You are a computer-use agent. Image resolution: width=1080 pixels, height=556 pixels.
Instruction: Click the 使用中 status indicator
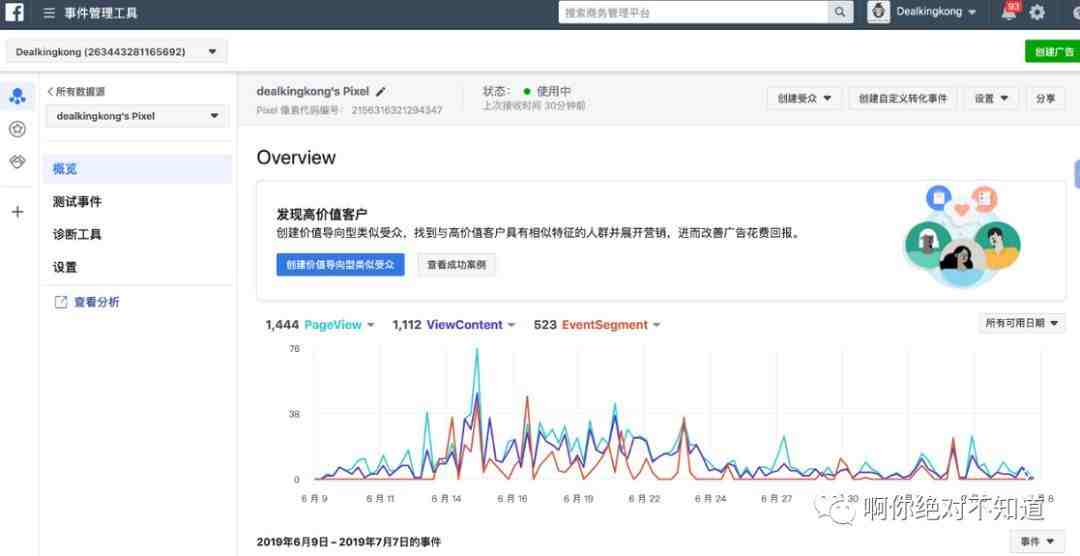coord(547,91)
